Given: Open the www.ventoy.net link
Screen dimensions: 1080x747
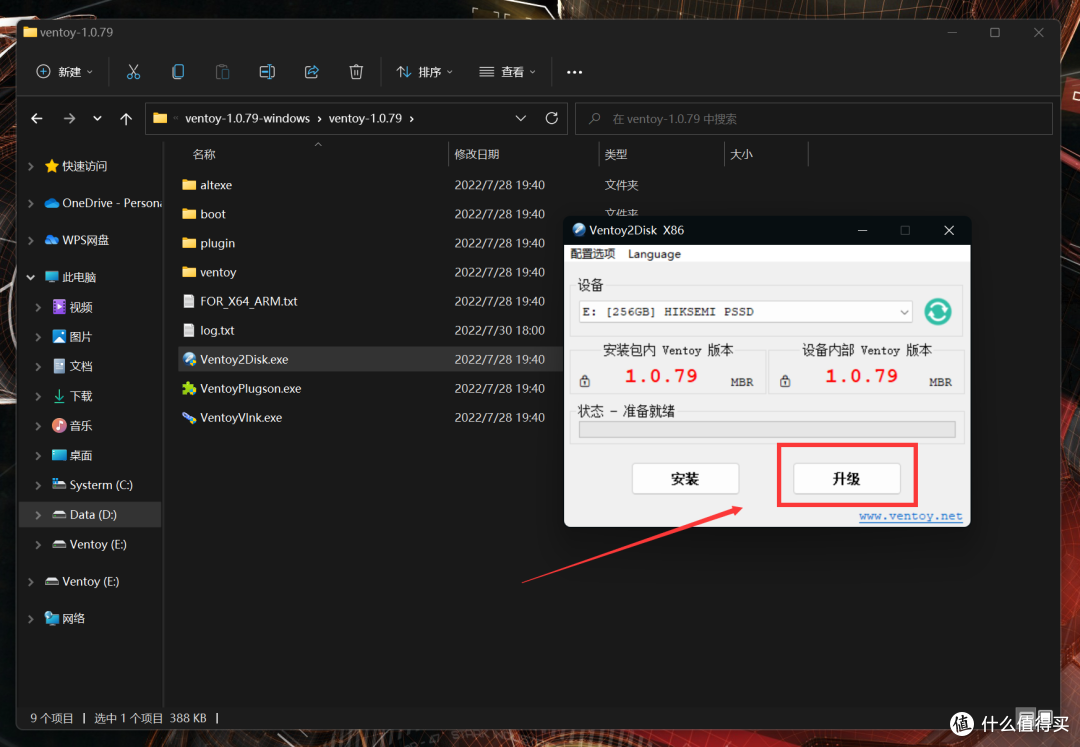Looking at the screenshot, I should [910, 516].
